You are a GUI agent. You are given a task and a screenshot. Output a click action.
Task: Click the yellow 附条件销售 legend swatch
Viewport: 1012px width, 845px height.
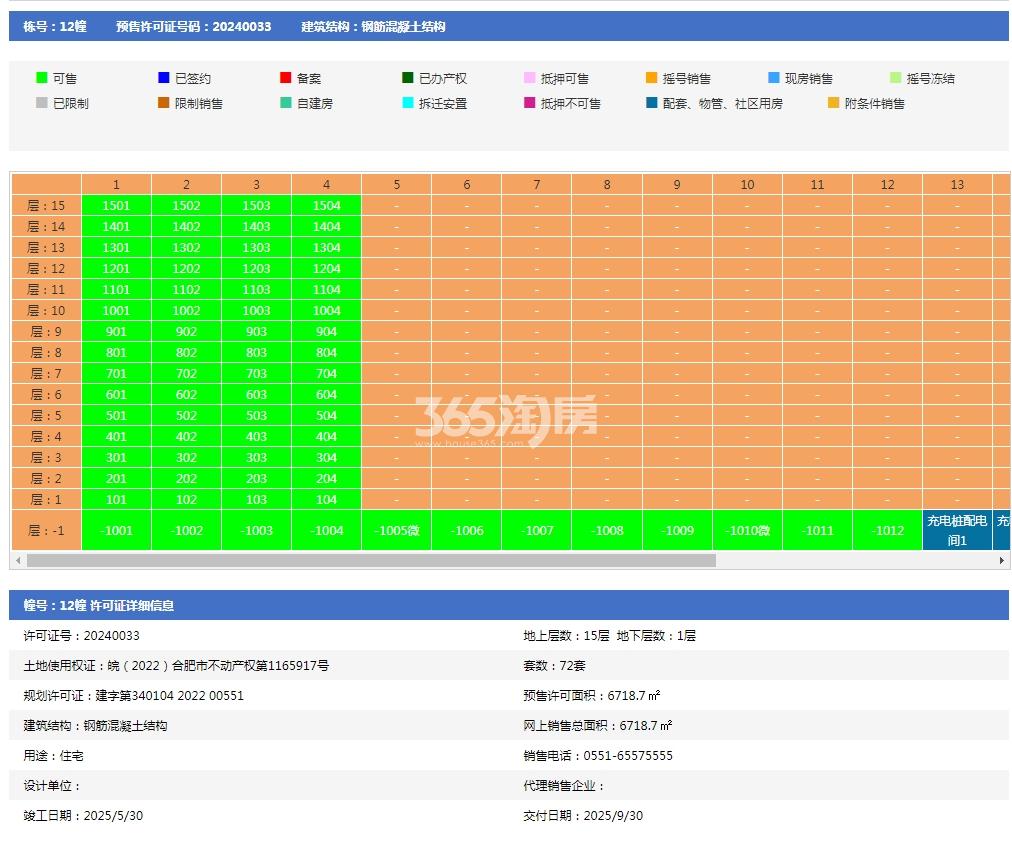pos(834,103)
